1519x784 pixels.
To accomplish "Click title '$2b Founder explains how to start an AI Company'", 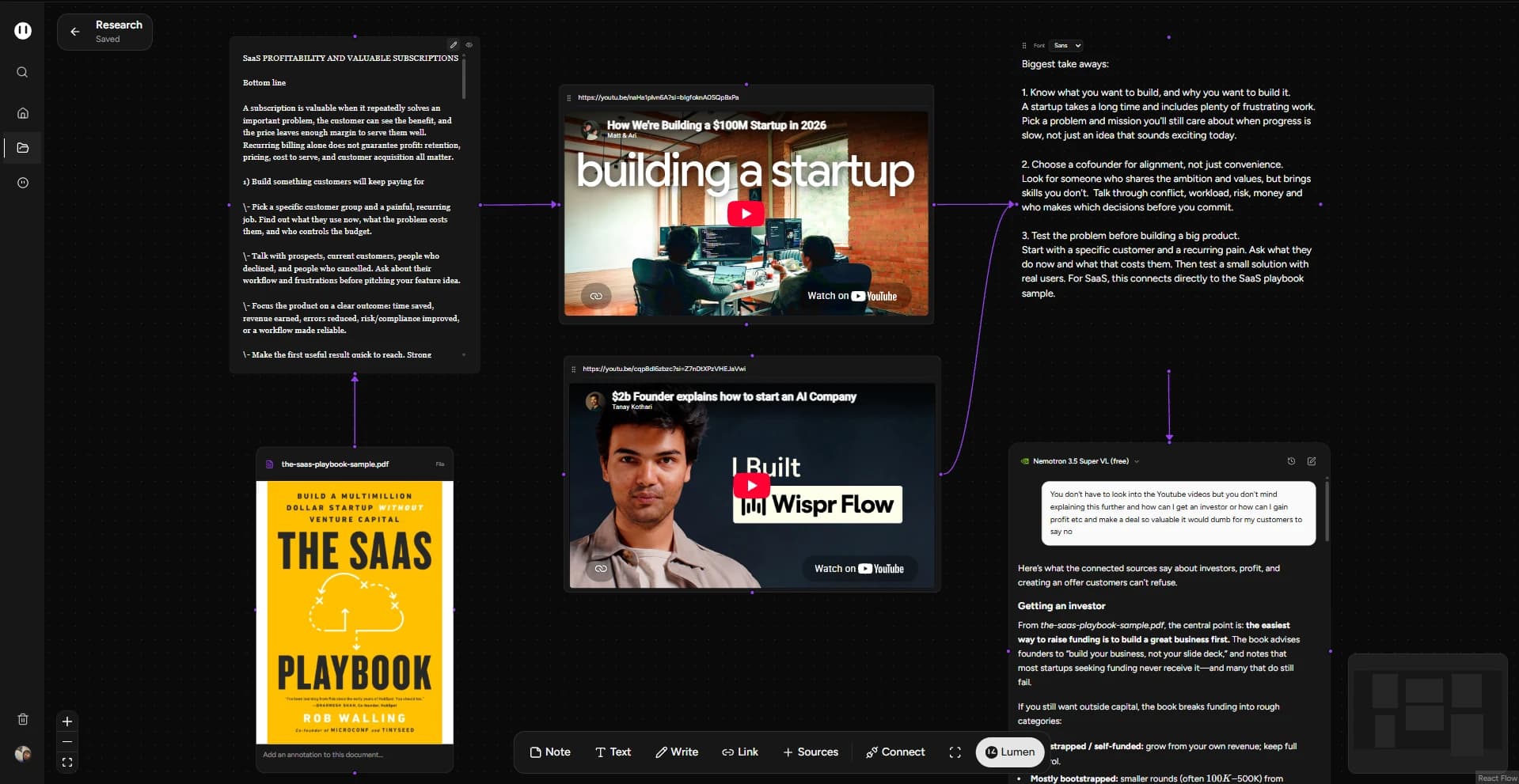I will 734,396.
